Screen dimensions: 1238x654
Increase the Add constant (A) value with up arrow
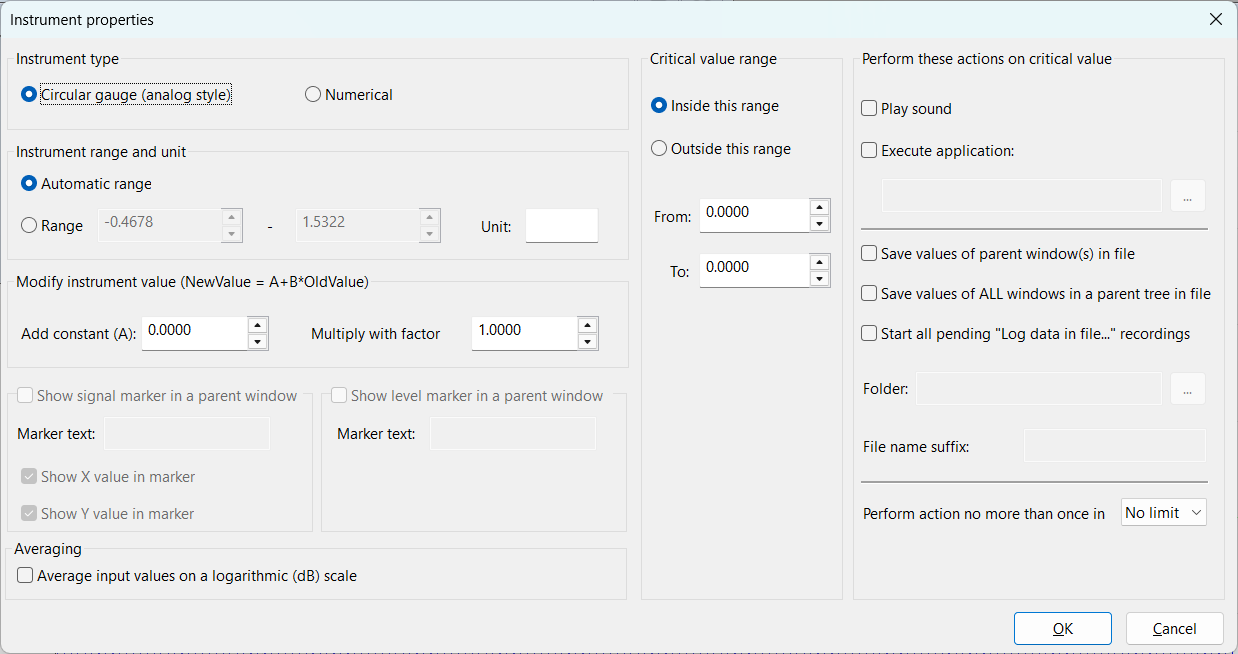pos(257,325)
